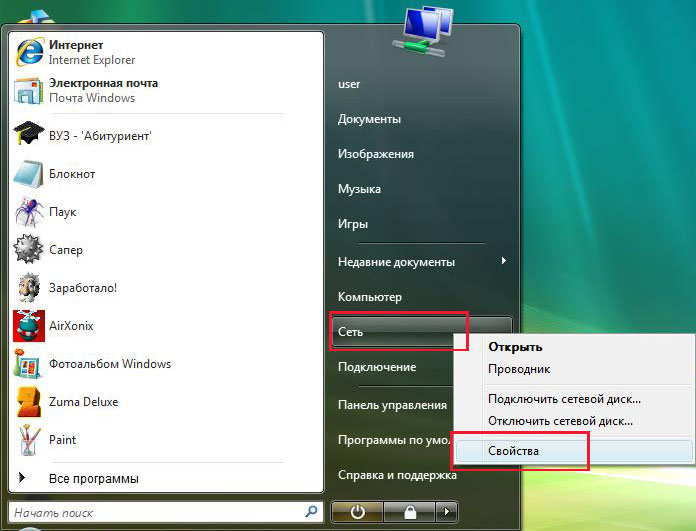
Task: Open Документы from the right pane
Action: 369,119
